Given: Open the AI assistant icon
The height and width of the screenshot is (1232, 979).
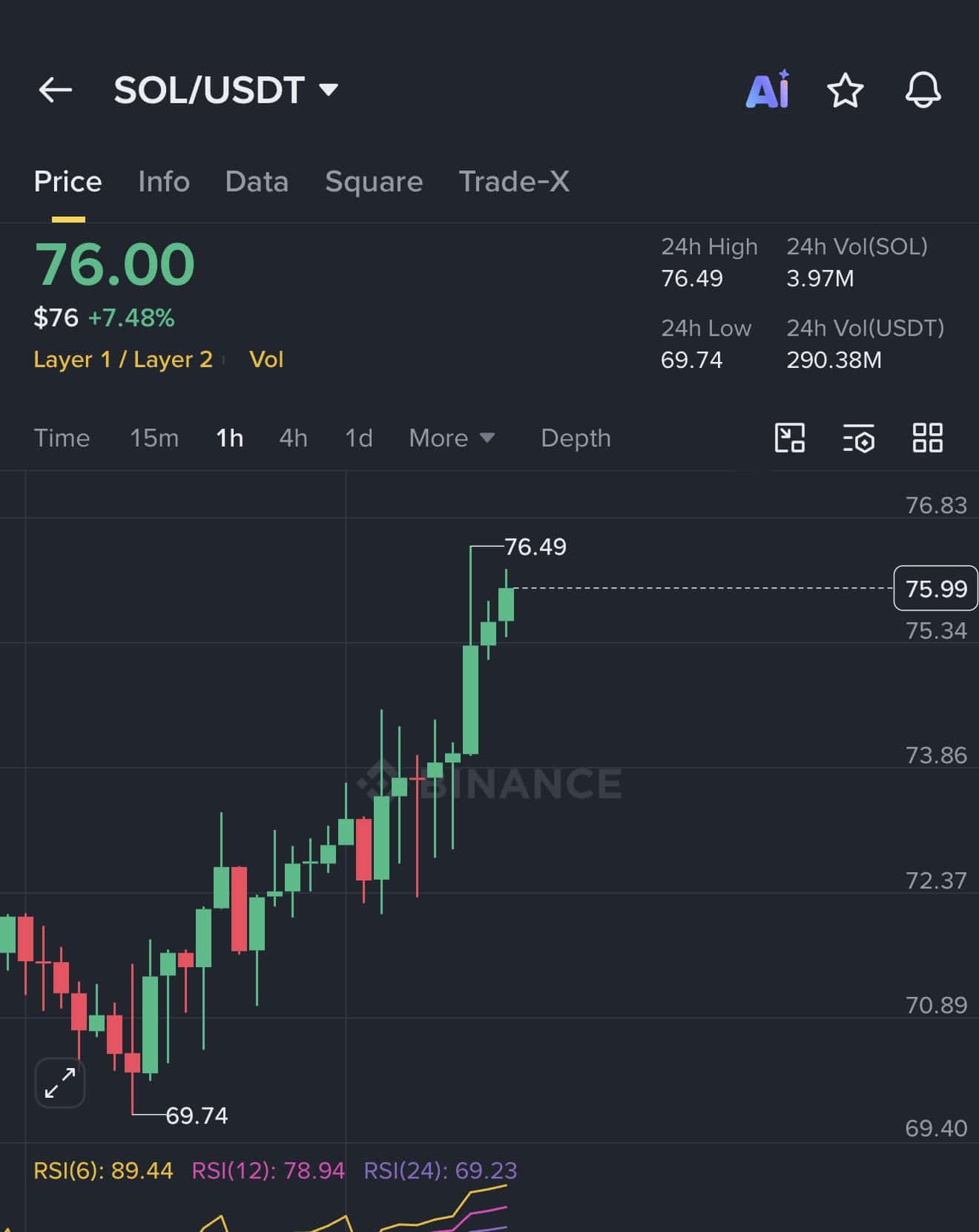Looking at the screenshot, I should click(768, 90).
